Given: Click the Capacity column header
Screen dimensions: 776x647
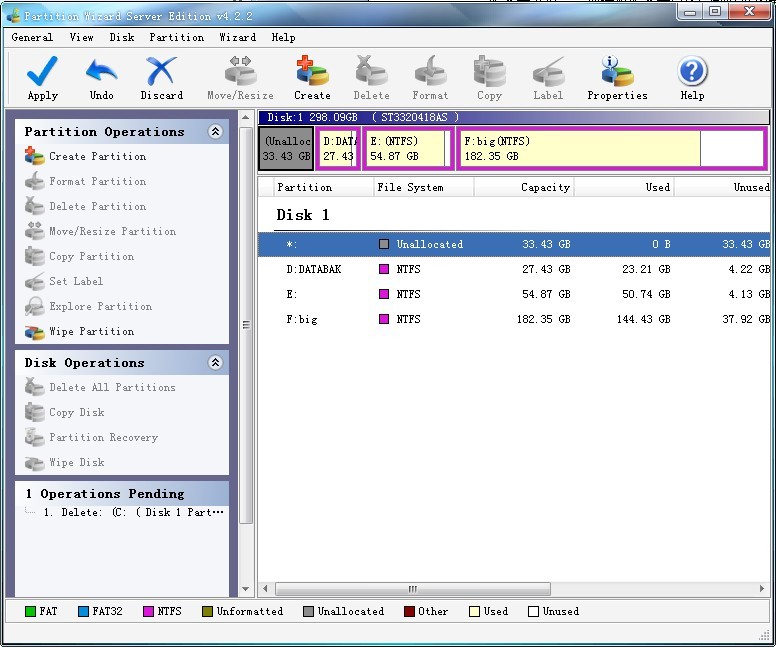Looking at the screenshot, I should point(524,187).
